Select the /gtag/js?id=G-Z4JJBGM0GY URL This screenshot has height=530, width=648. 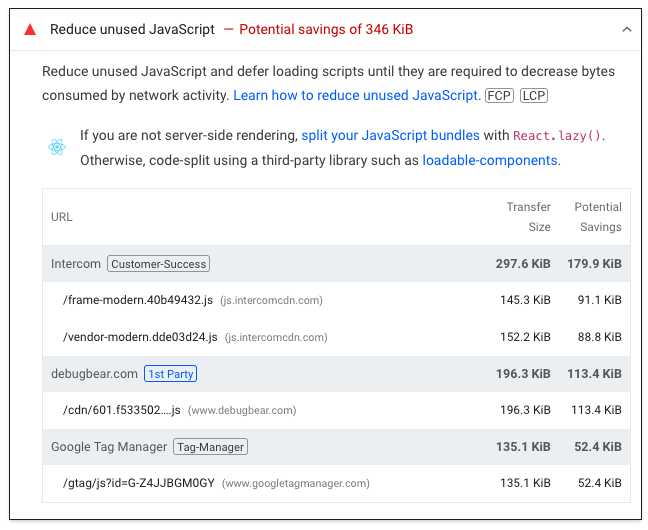coord(139,483)
